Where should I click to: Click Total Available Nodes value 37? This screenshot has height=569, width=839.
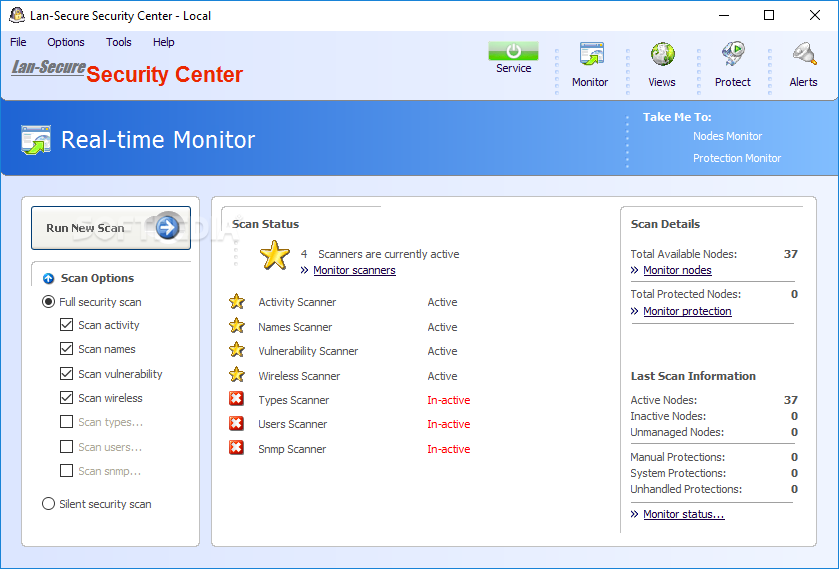tap(790, 254)
